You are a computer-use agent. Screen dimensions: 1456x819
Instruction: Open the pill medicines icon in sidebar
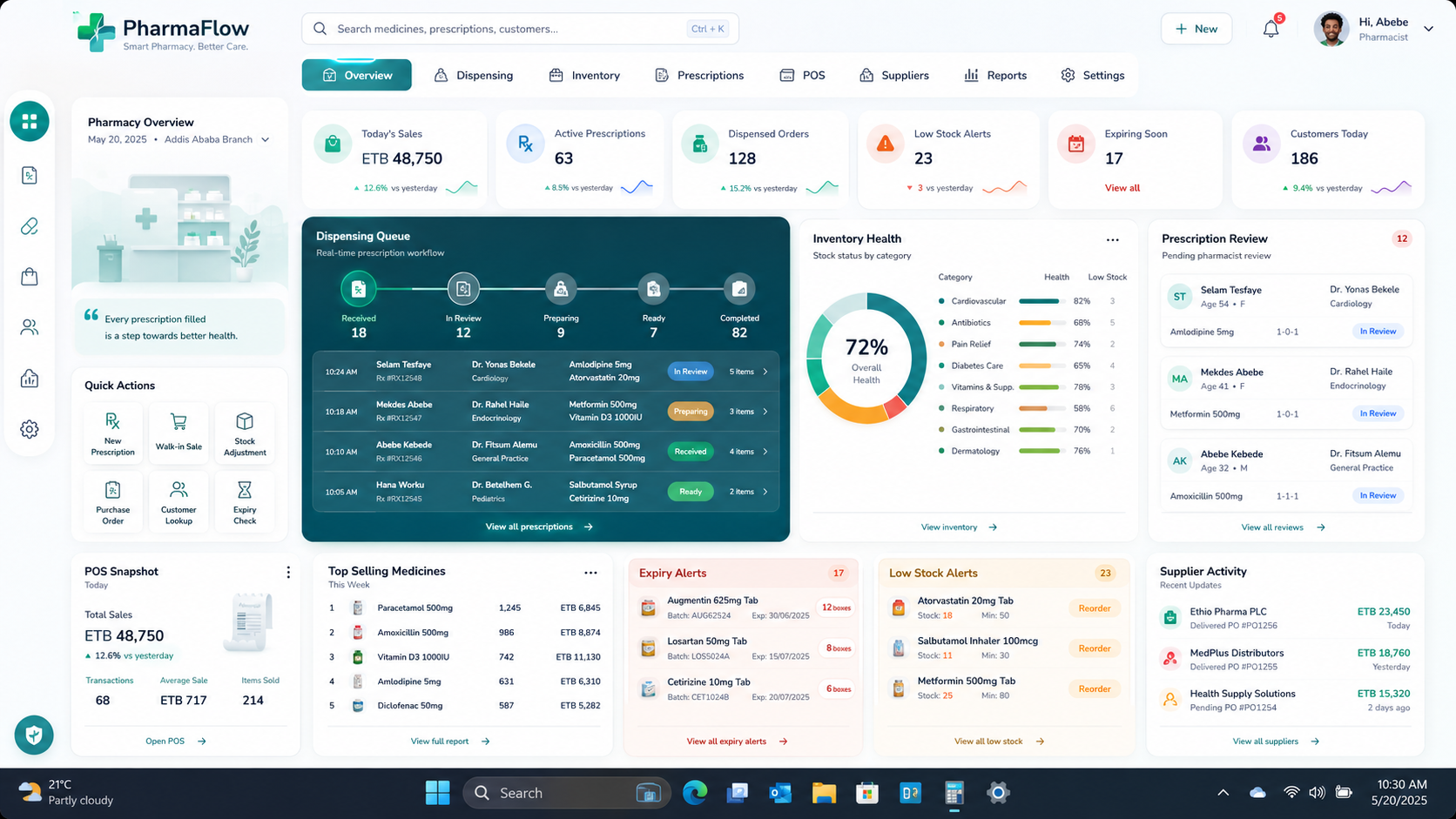tap(30, 226)
